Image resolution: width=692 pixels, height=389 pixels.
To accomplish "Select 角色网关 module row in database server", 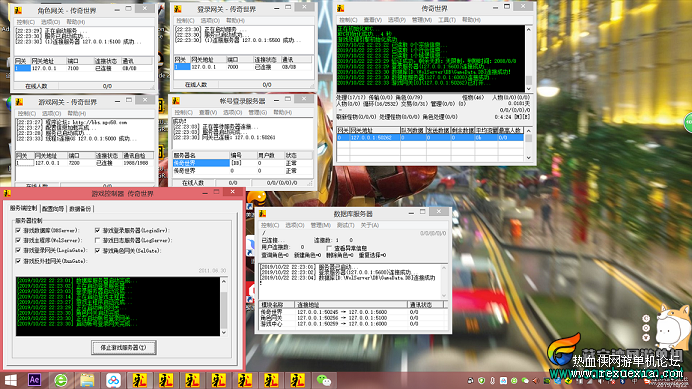I will [353, 318].
